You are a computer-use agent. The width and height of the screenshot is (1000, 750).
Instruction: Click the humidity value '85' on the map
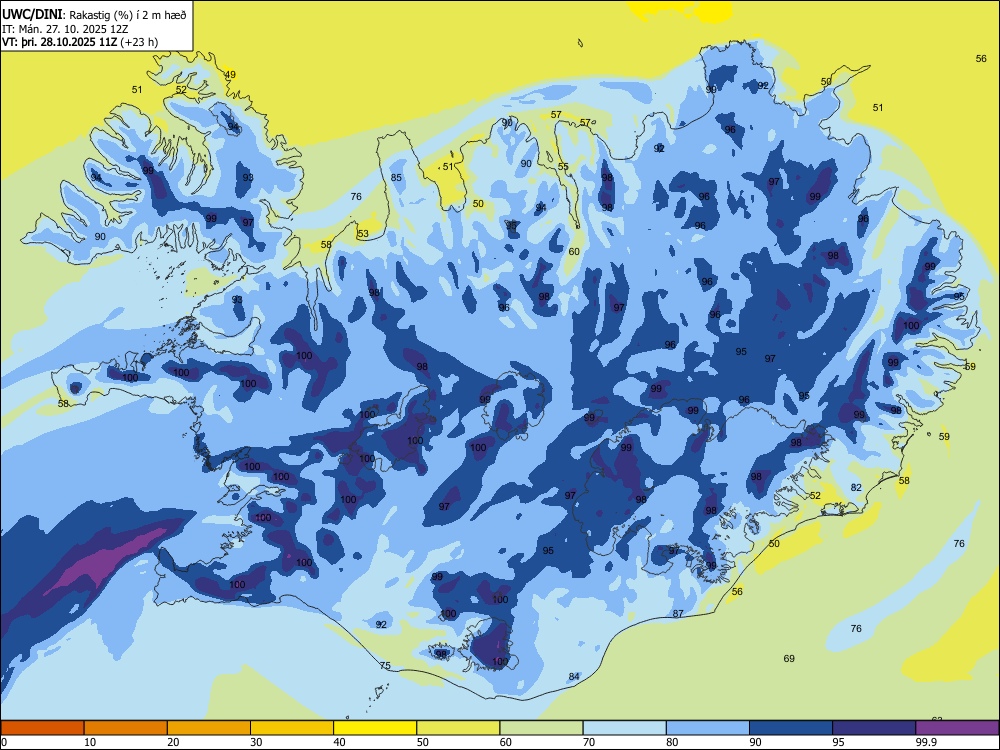point(396,177)
